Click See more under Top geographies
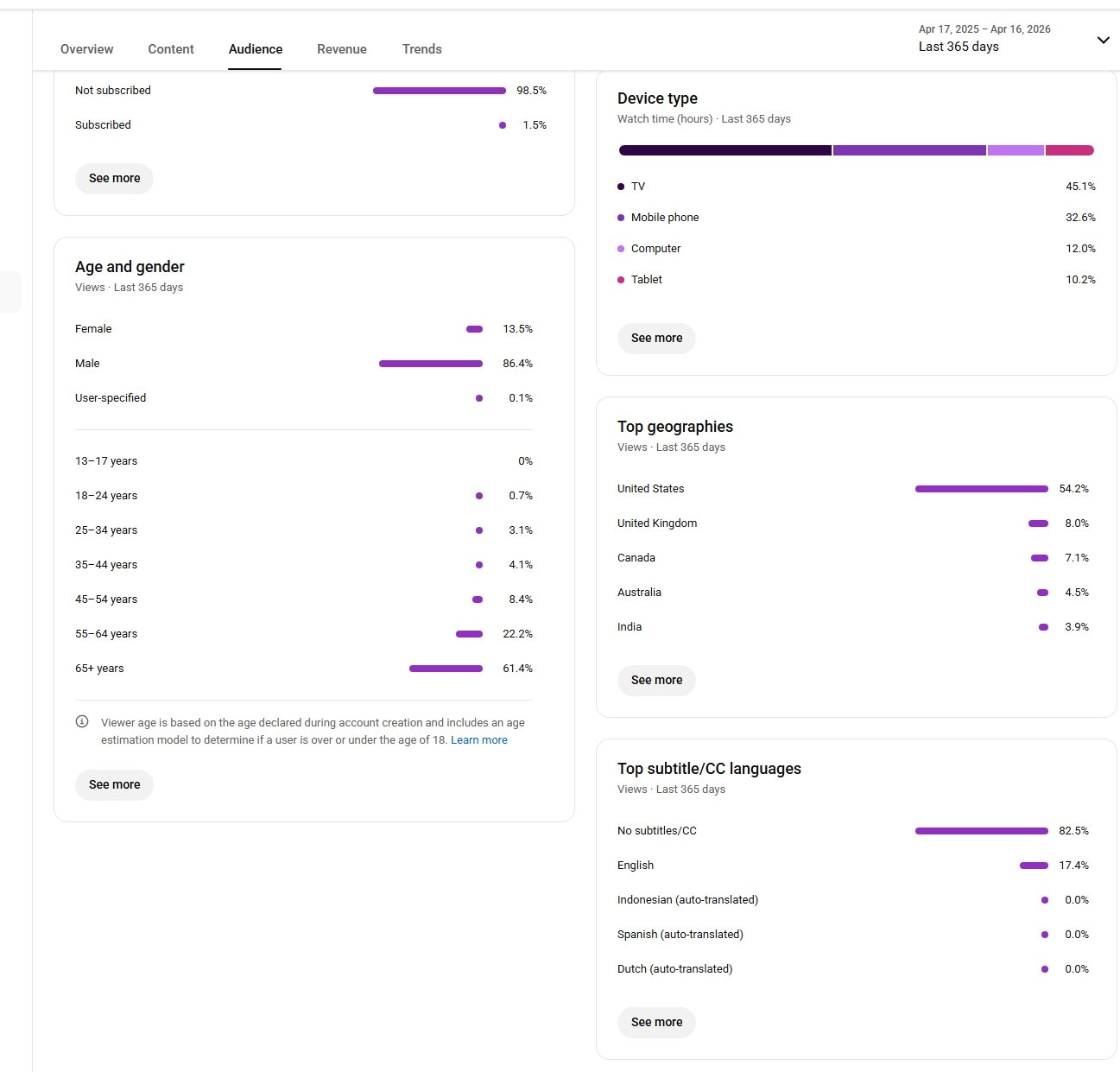Viewport: 1120px width, 1072px height. (x=656, y=680)
